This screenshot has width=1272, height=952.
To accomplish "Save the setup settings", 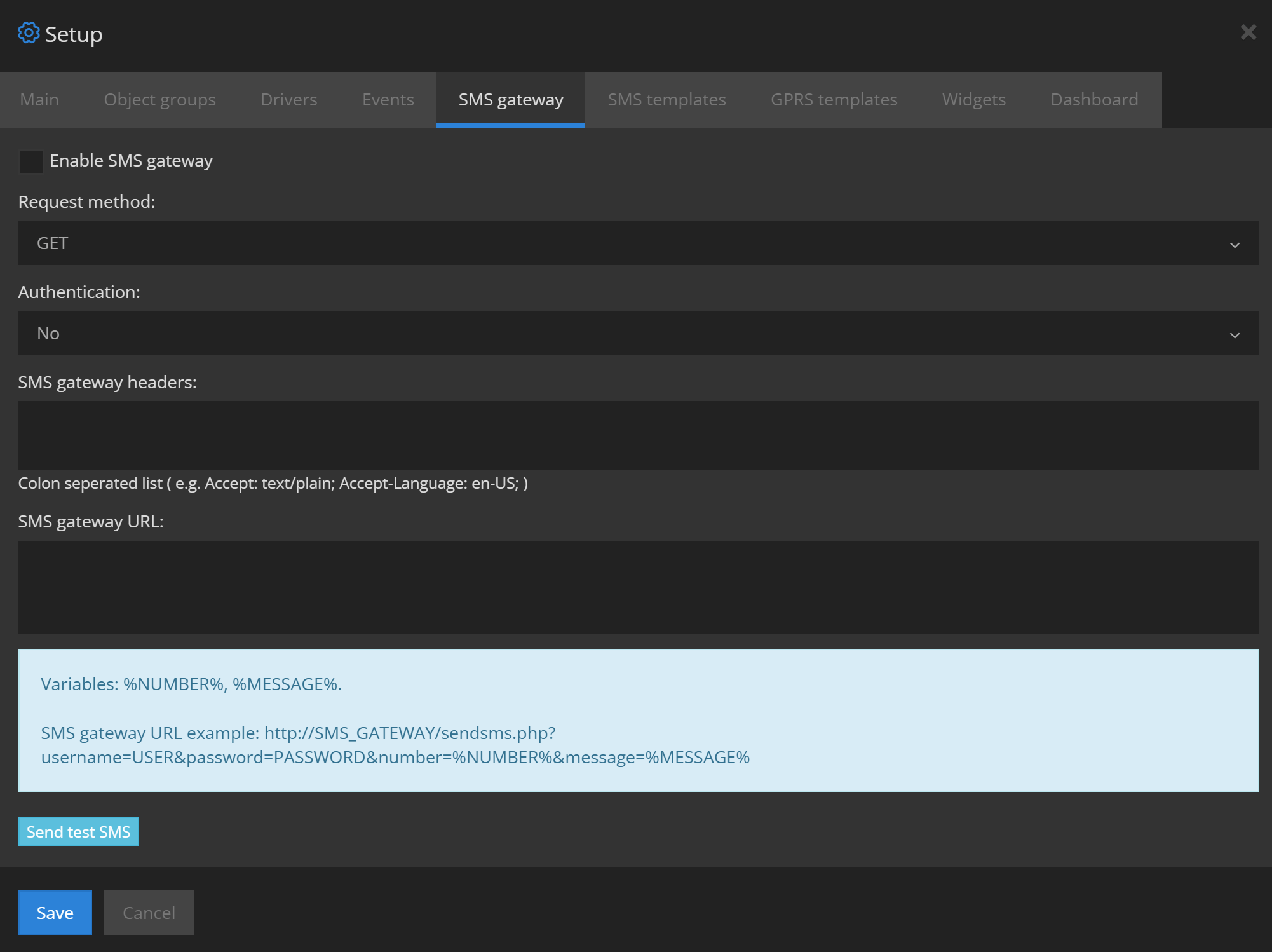I will point(55,913).
